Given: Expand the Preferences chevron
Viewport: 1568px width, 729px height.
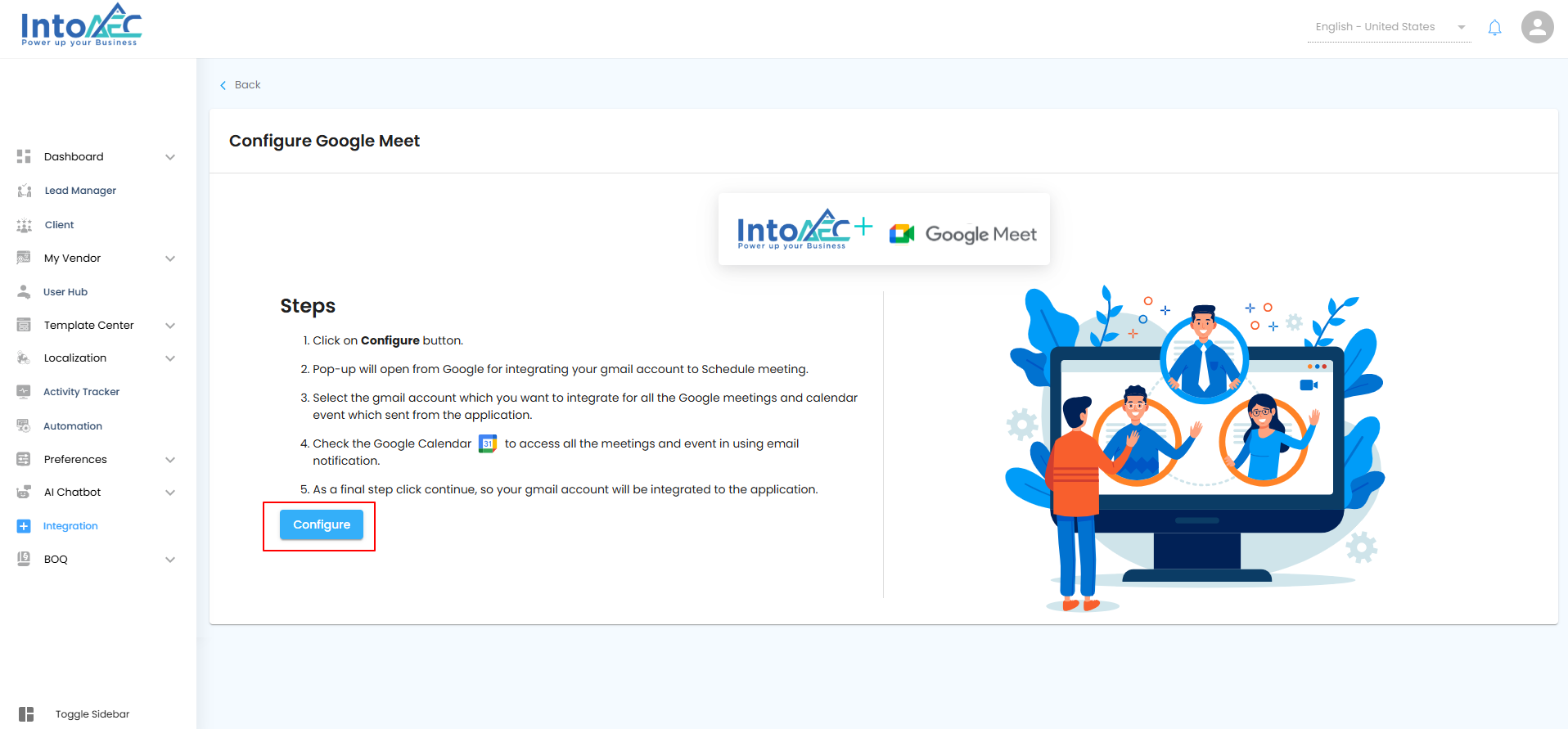Looking at the screenshot, I should (170, 460).
